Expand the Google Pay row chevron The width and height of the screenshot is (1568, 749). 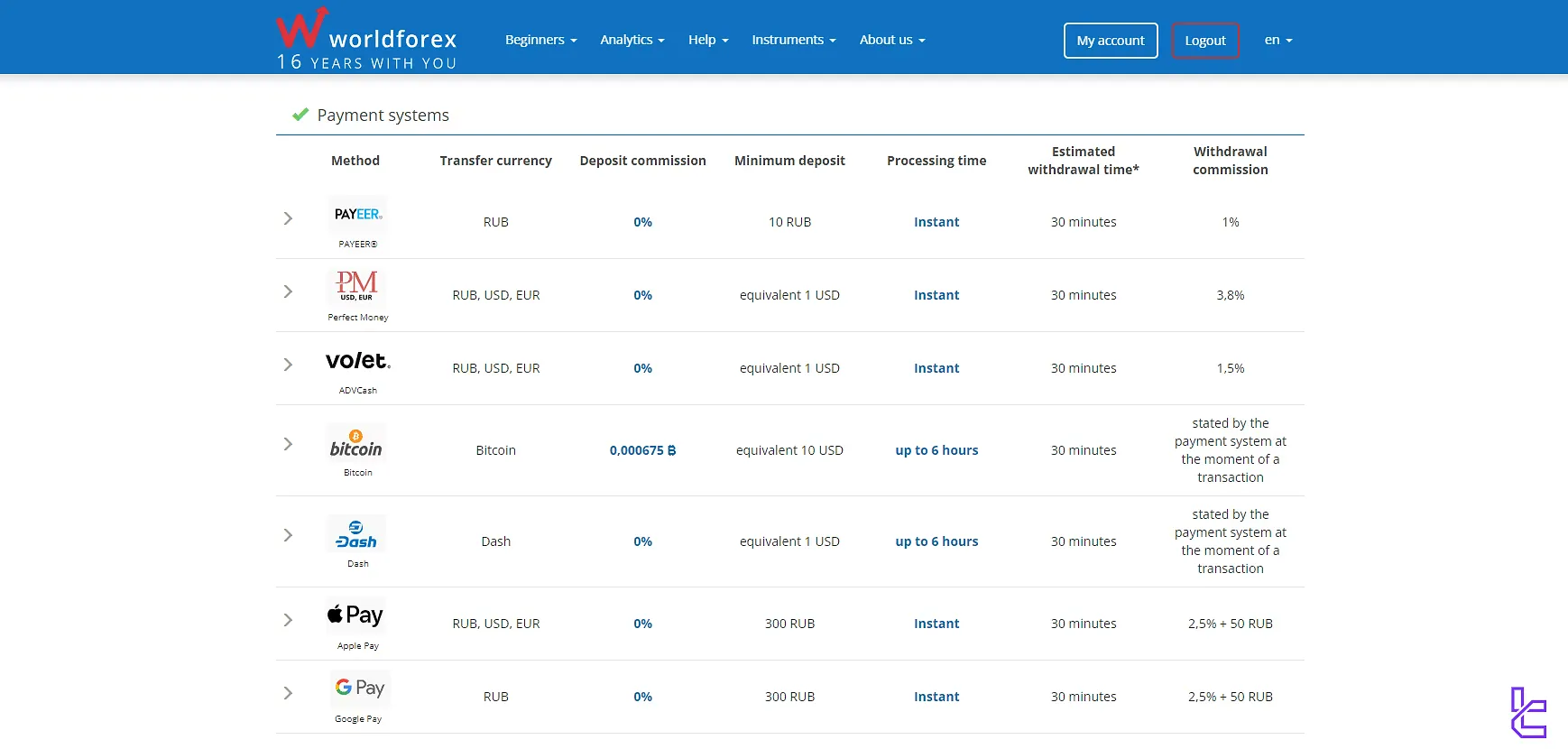(x=288, y=693)
